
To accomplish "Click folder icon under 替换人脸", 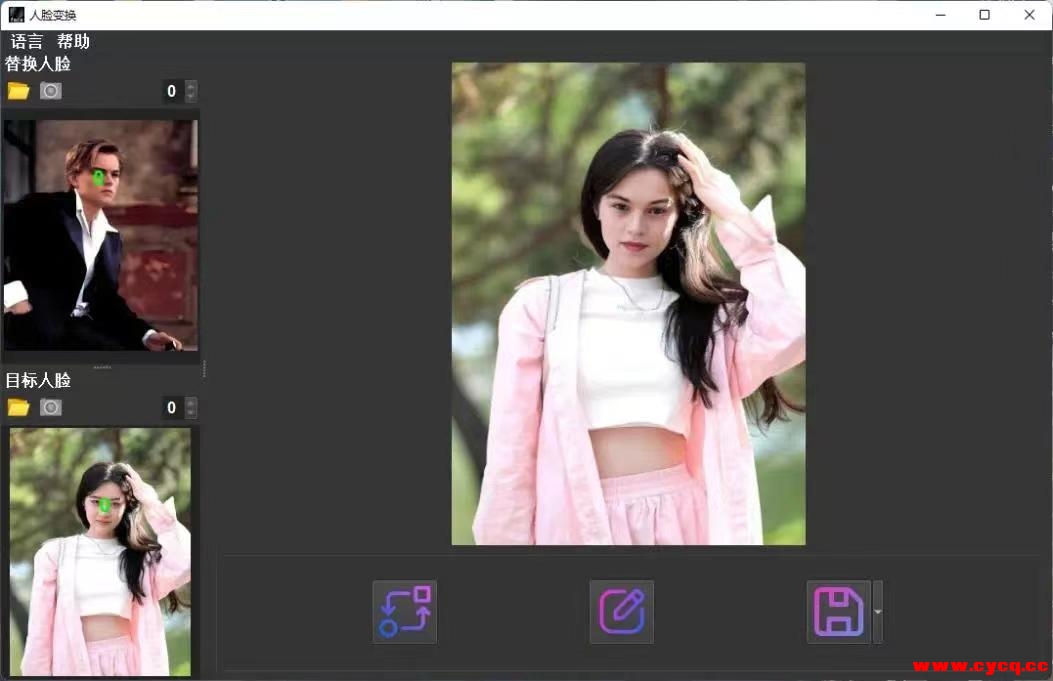I will [x=18, y=91].
